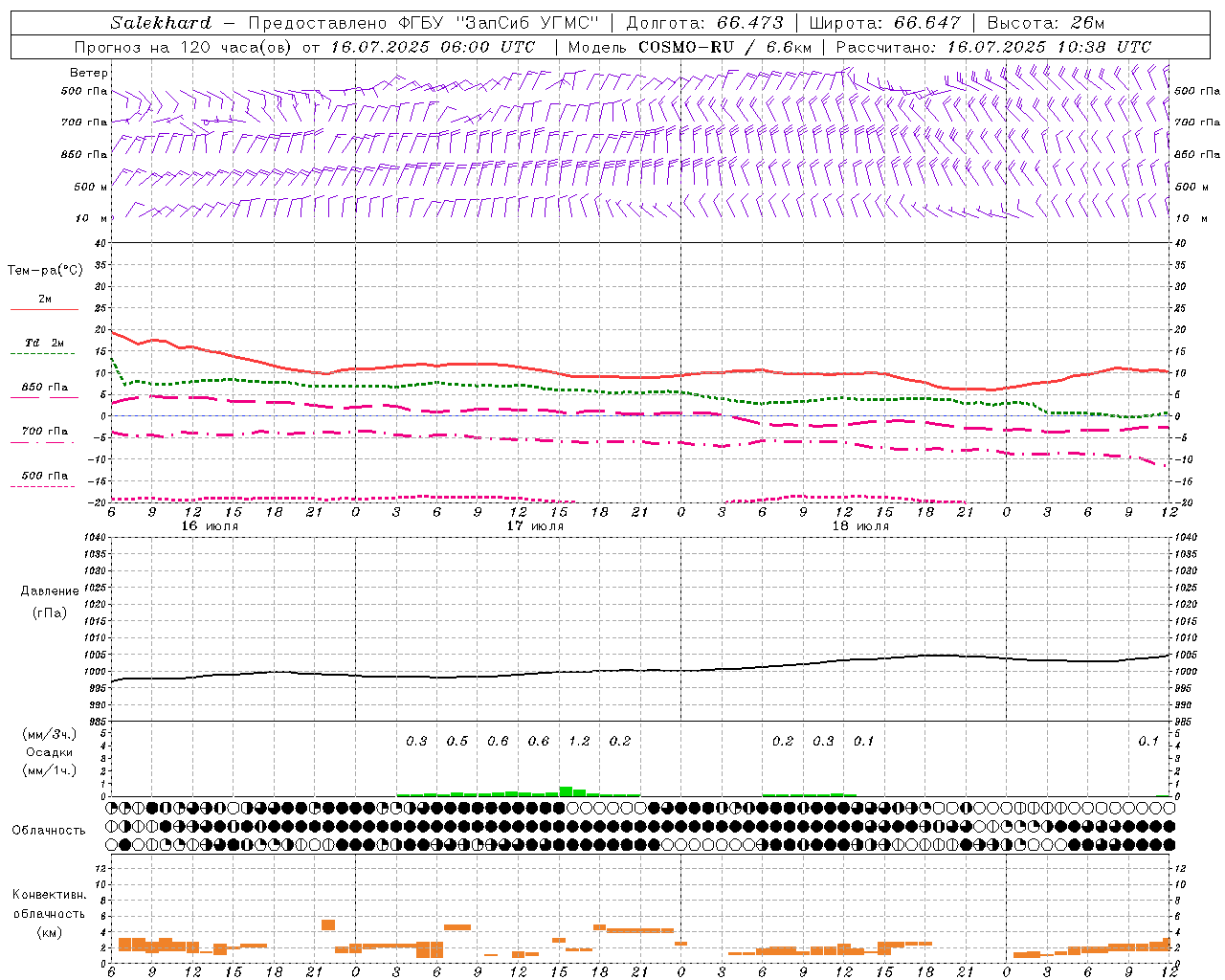Screen dimensions: 1225x980
Task: Click the dotted green dew point curve
Action: click(641, 392)
